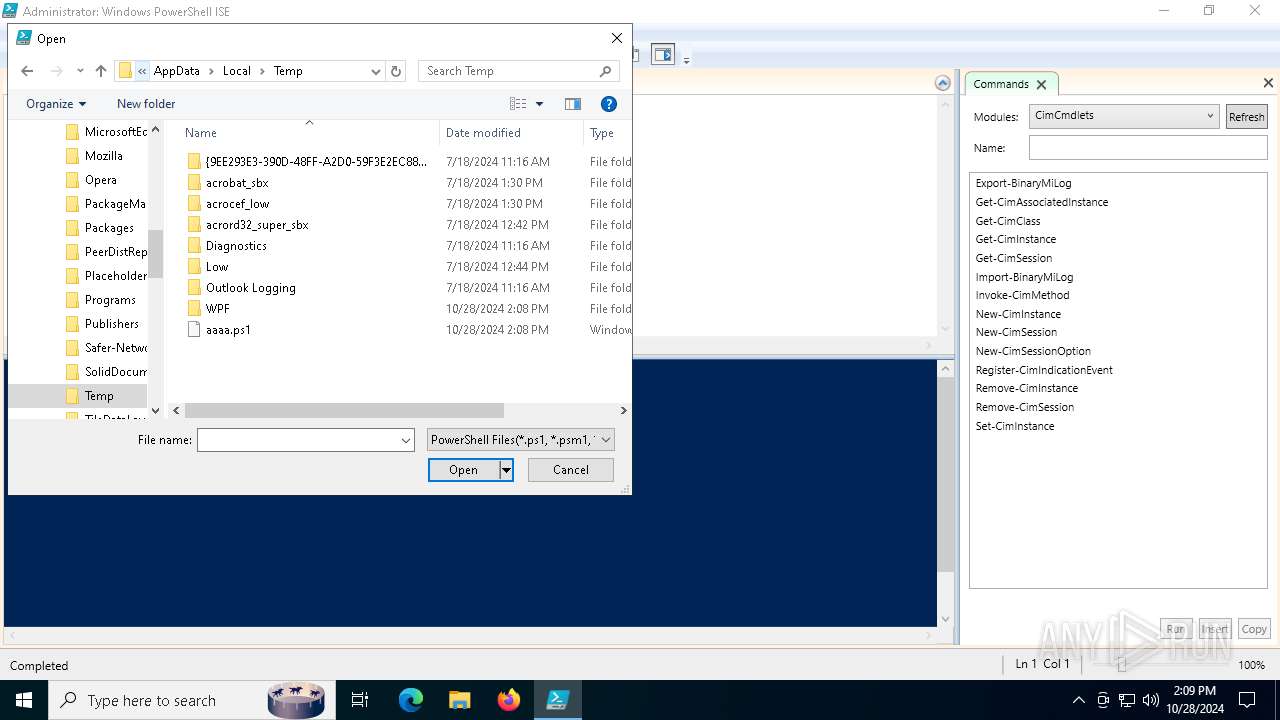Sort by Name column header
The height and width of the screenshot is (720, 1280).
201,133
